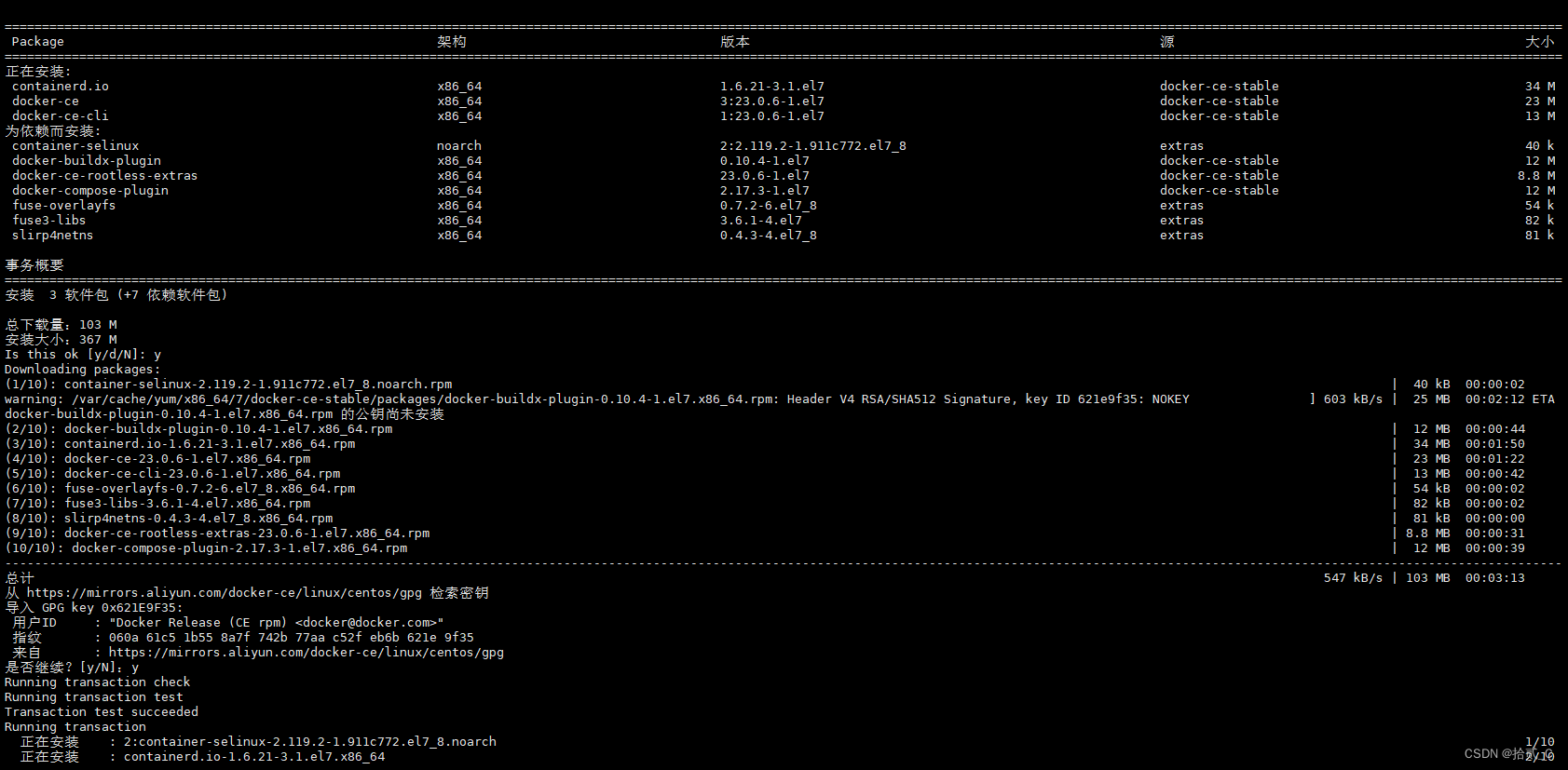
Task: Click the aliyun gpg URL in '检索密钥' line
Action: click(225, 593)
